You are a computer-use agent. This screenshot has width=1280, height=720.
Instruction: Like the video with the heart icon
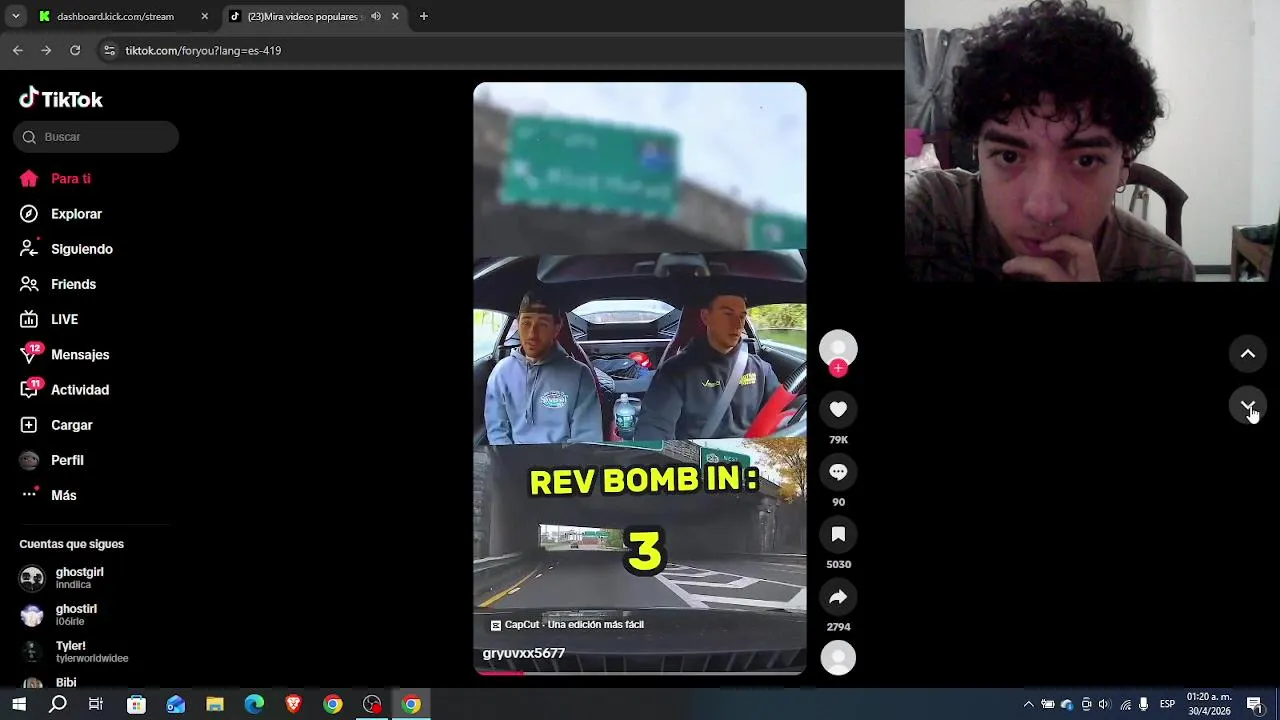(x=838, y=409)
